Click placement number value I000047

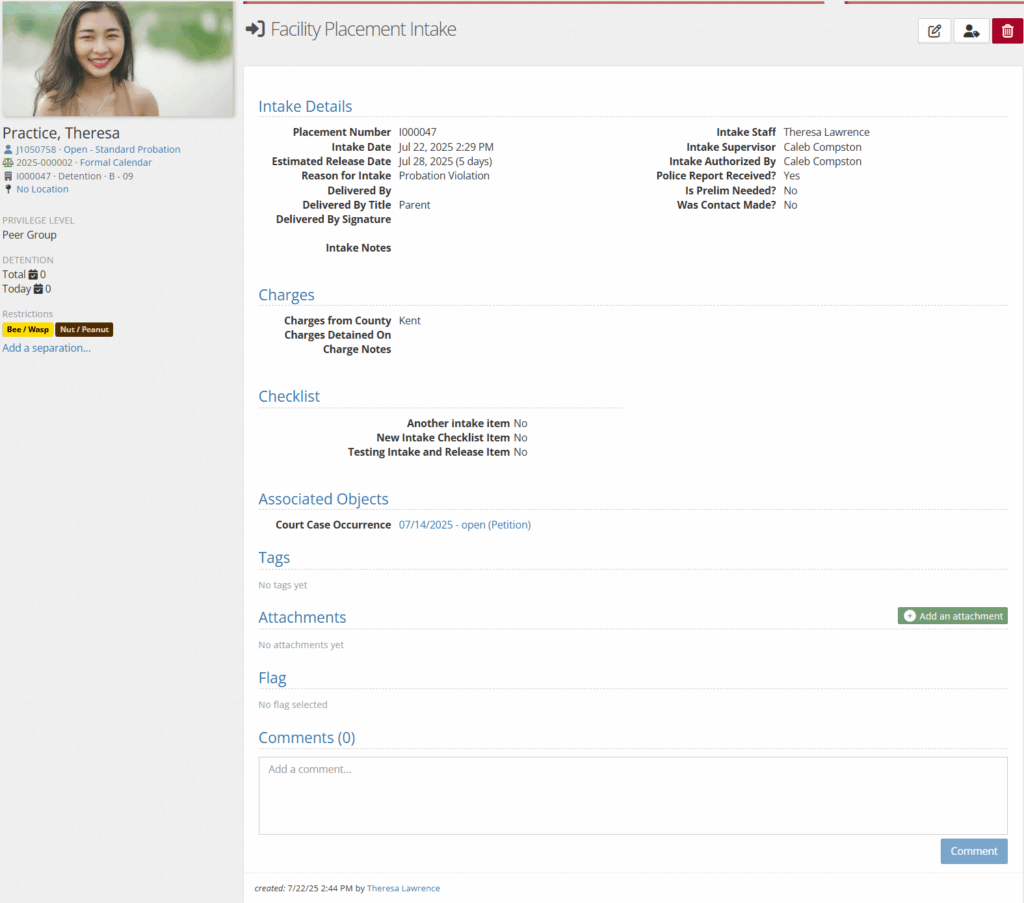[417, 132]
